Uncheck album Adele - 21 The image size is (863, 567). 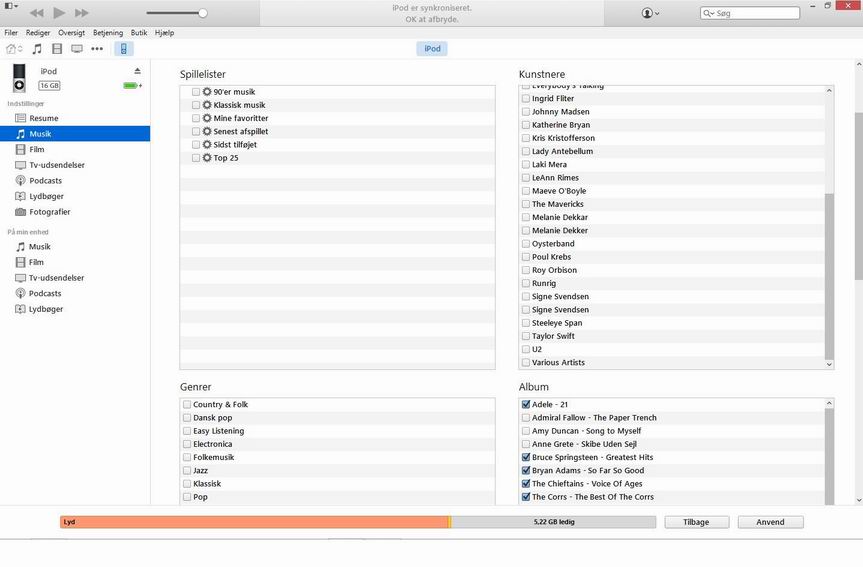(526, 405)
